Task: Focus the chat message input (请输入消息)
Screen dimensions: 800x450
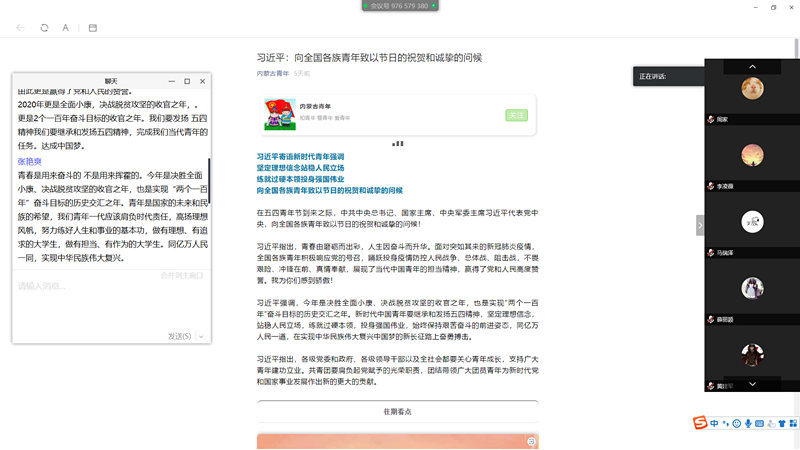Action: (x=111, y=301)
